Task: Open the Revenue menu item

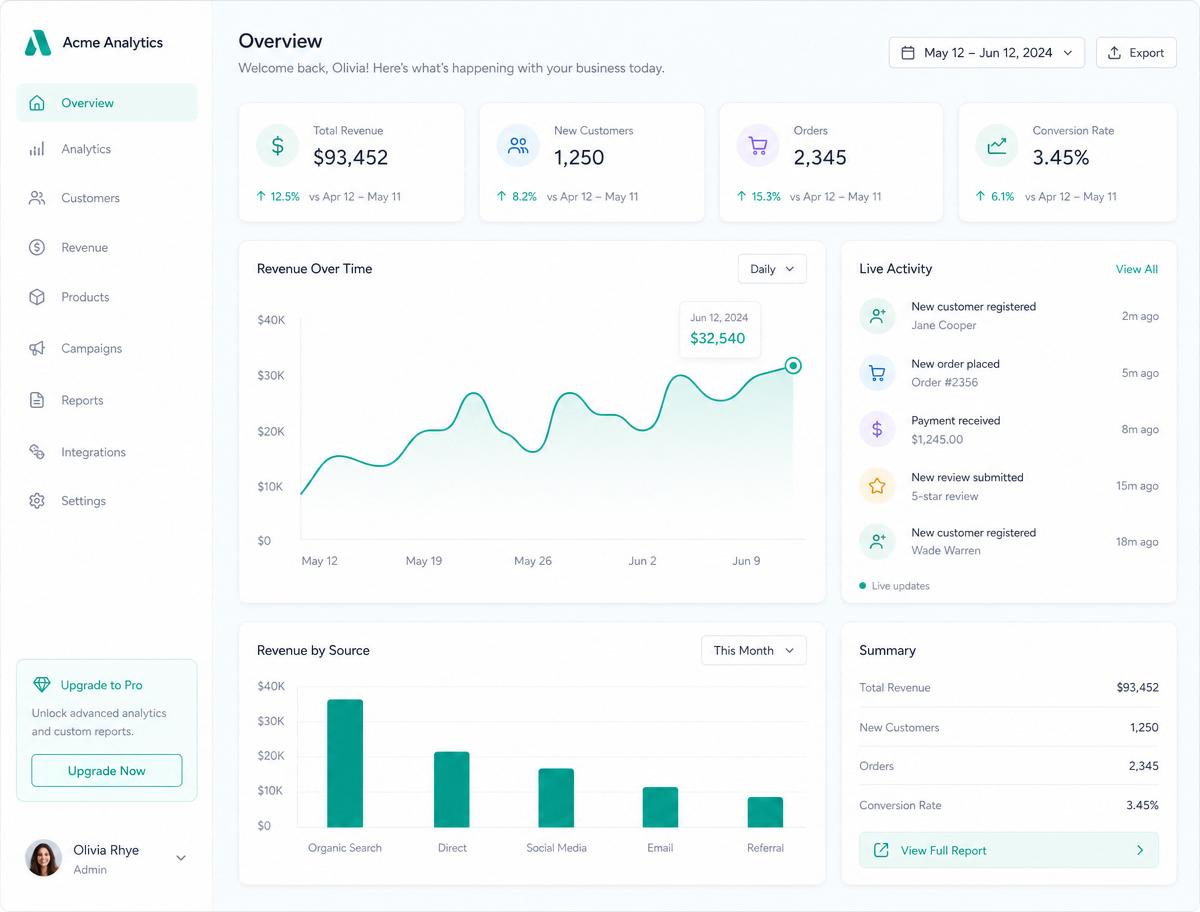Action: (x=107, y=247)
